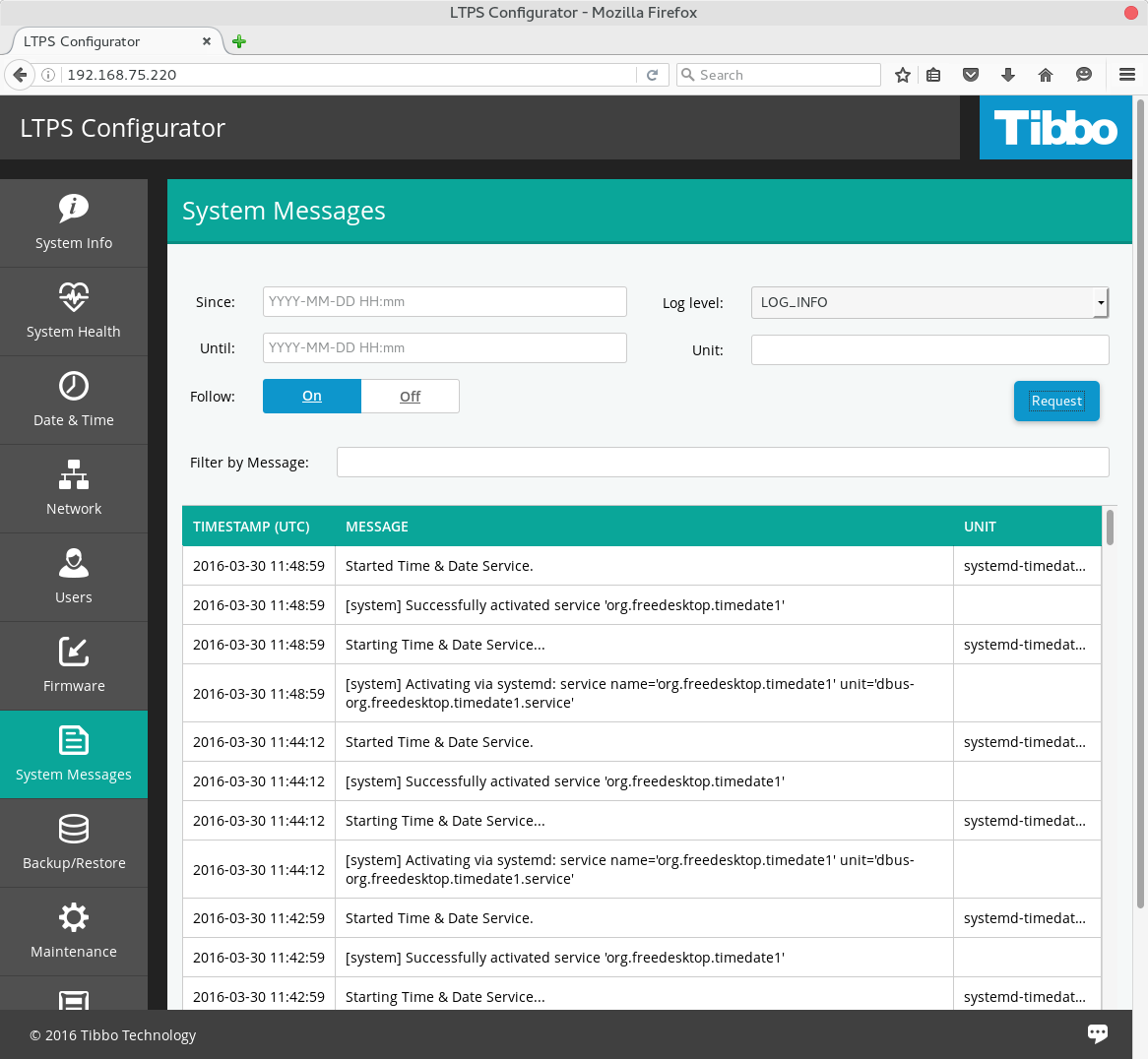1148x1059 pixels.
Task: Click the Tibbo logo
Action: coord(1055,128)
